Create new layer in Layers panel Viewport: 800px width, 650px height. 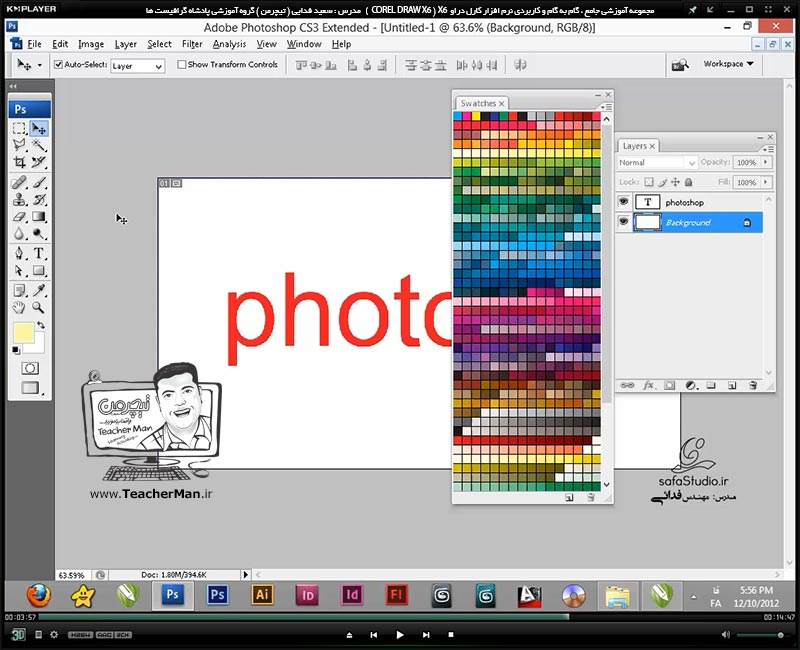[x=732, y=385]
